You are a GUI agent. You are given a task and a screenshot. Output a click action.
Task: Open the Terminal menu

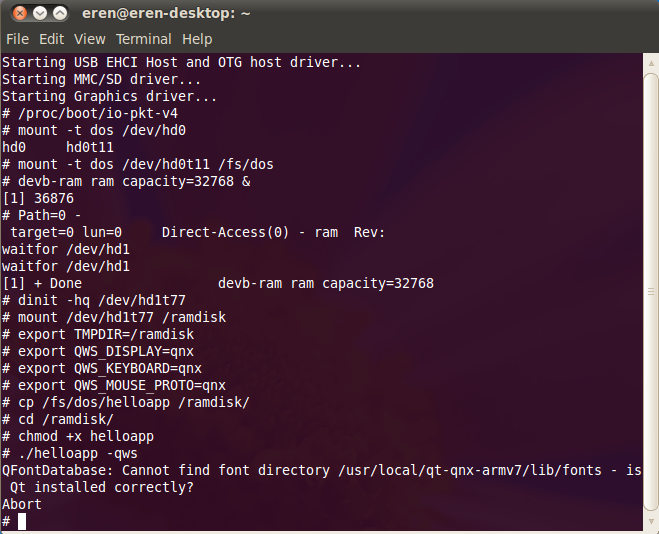(144, 39)
